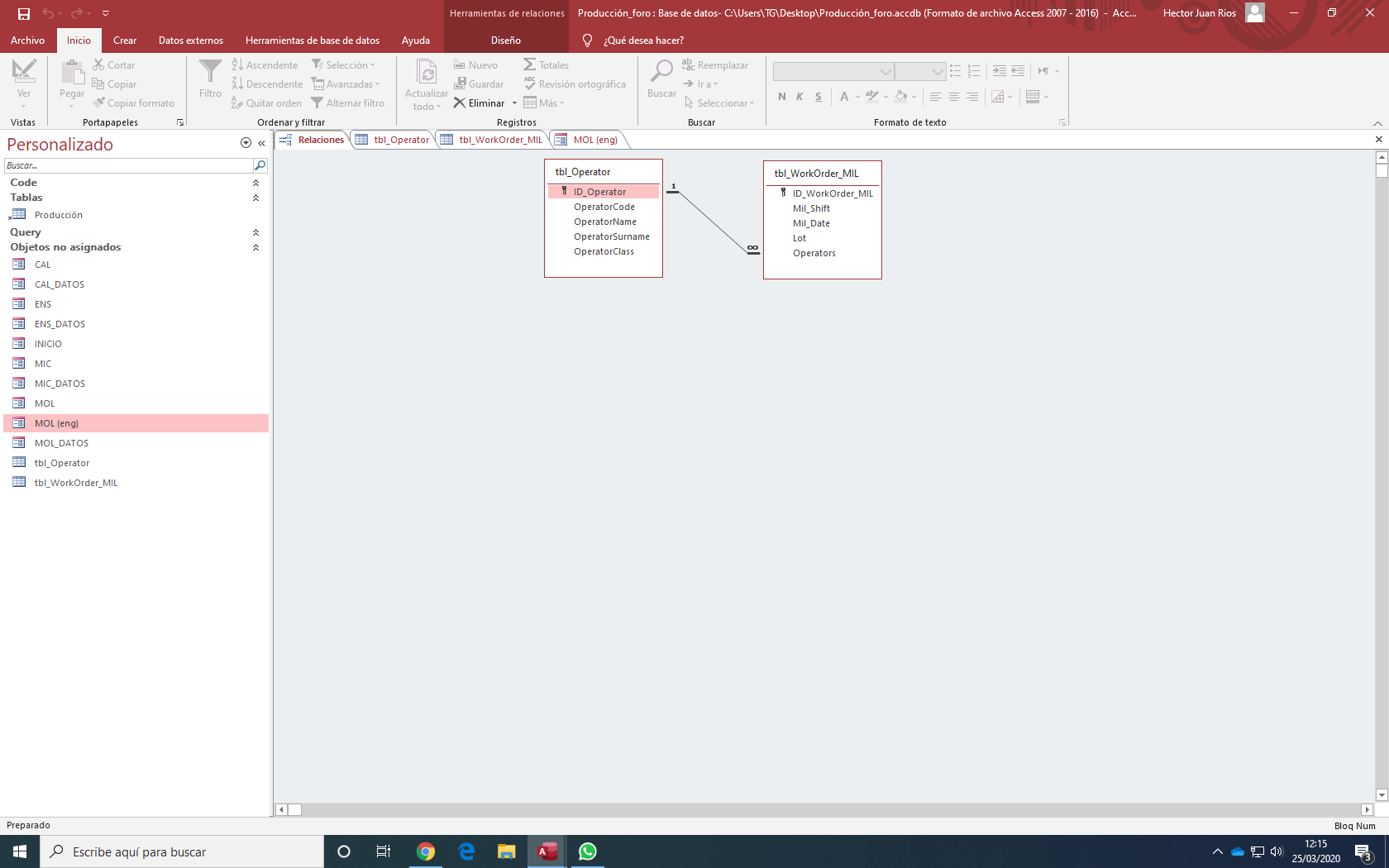Click the lightbulb 'Qué desea hacer' icon

587,41
